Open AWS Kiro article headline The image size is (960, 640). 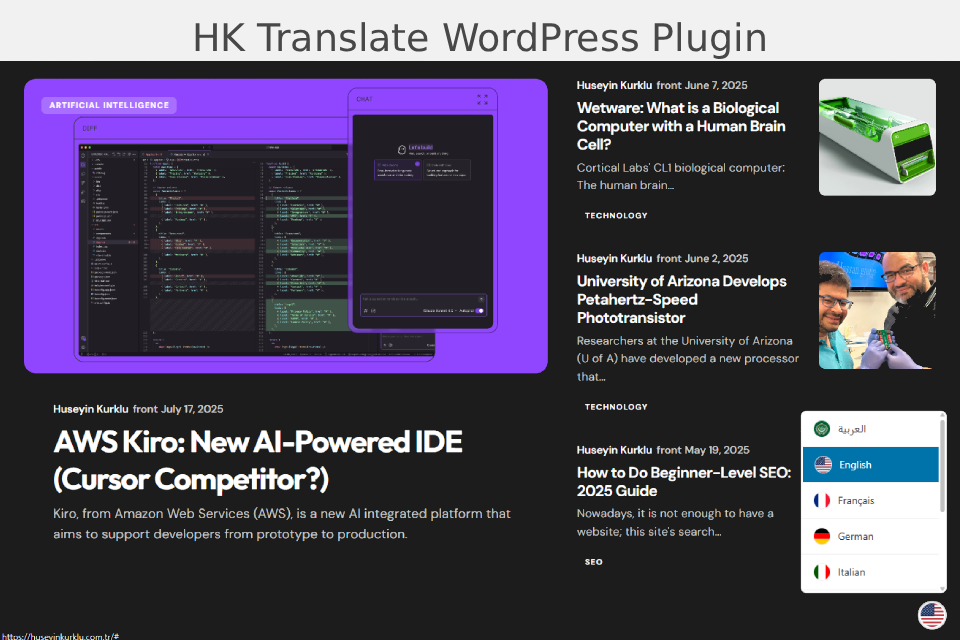[x=258, y=461]
